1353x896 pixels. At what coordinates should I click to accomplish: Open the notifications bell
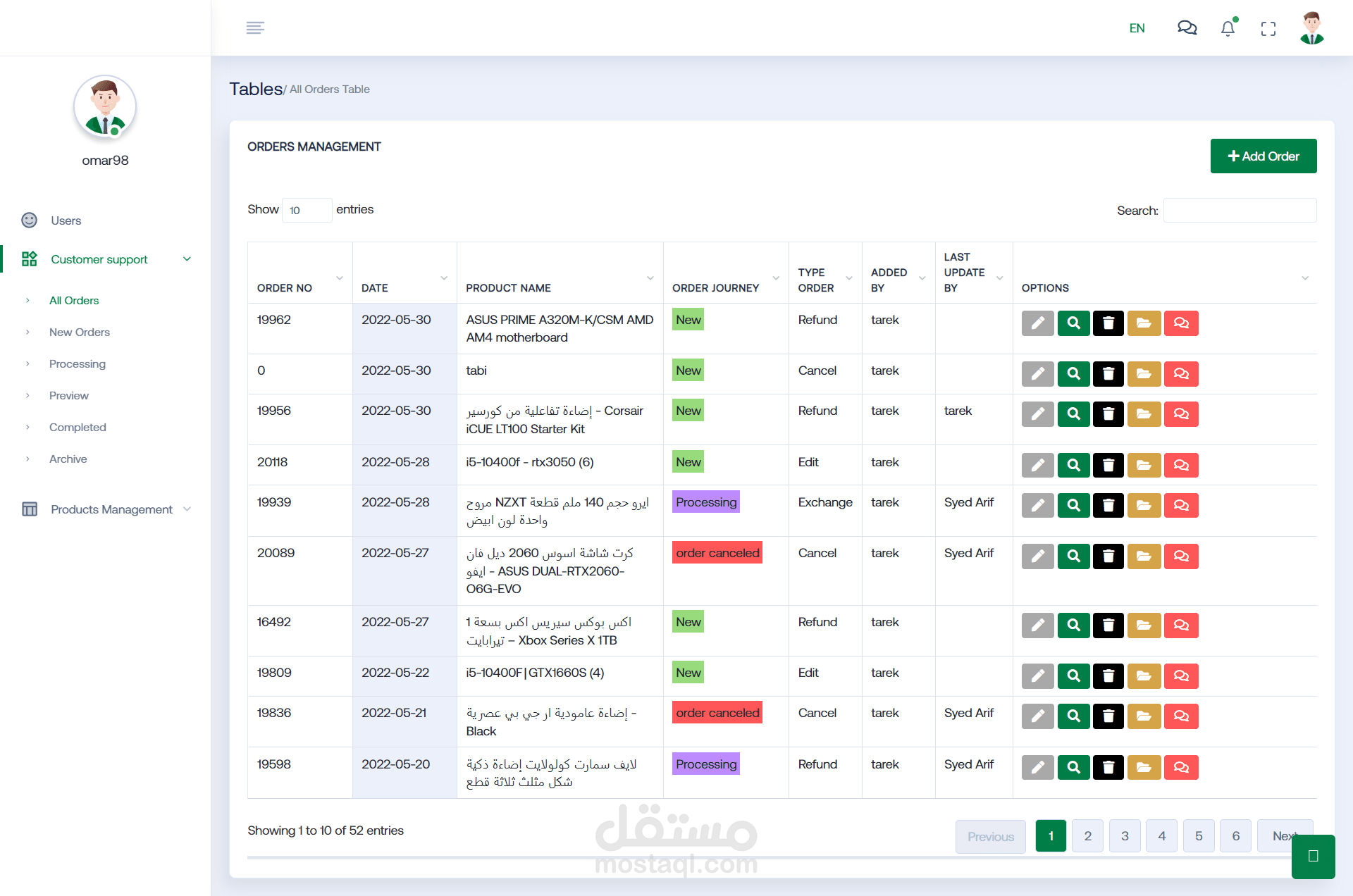tap(1228, 28)
